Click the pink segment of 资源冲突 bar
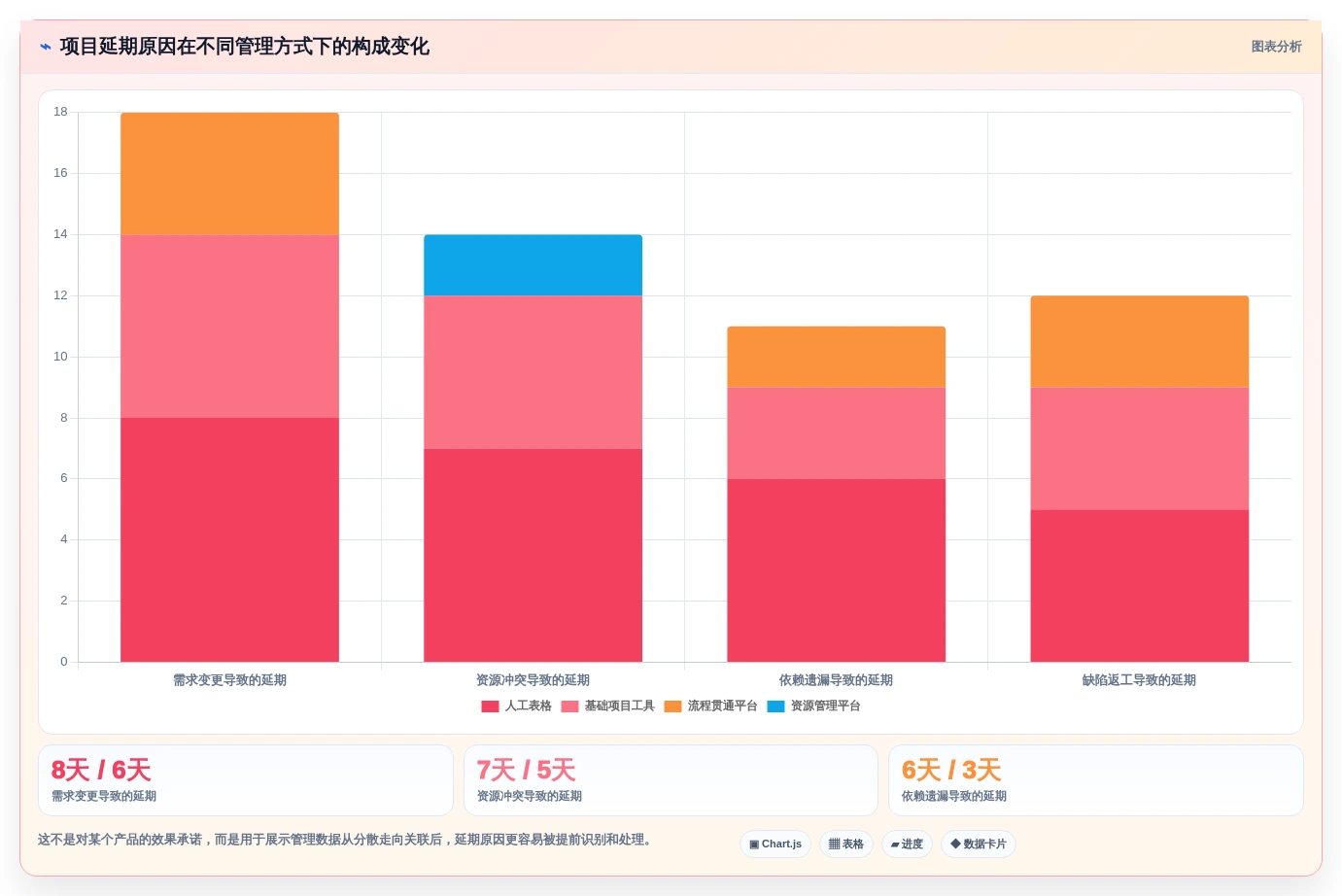Screen dimensions: 1342x896 tap(533, 372)
